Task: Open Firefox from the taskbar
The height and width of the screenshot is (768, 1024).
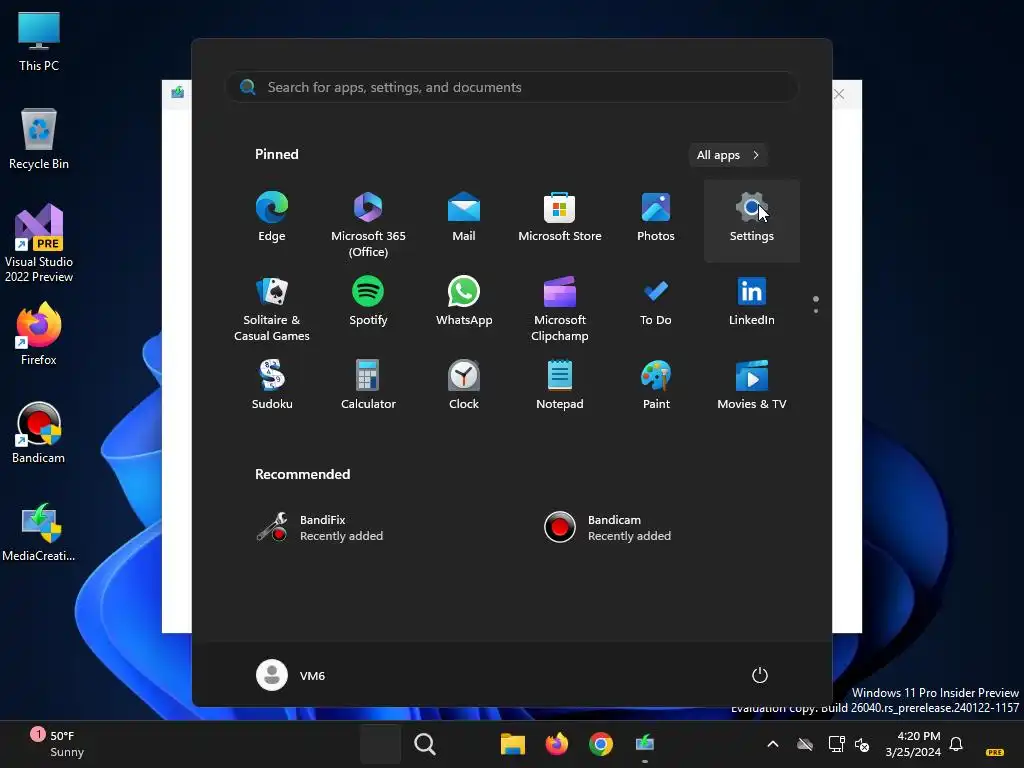Action: click(x=556, y=744)
